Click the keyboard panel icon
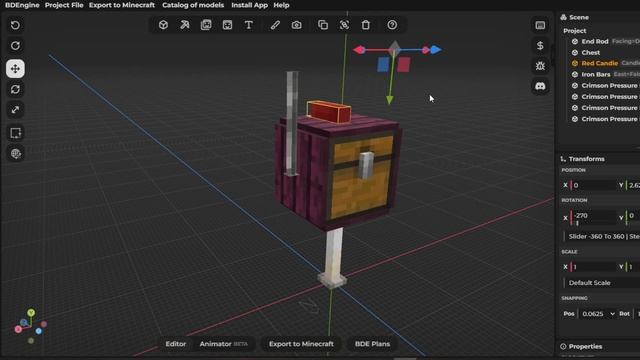 tap(540, 25)
